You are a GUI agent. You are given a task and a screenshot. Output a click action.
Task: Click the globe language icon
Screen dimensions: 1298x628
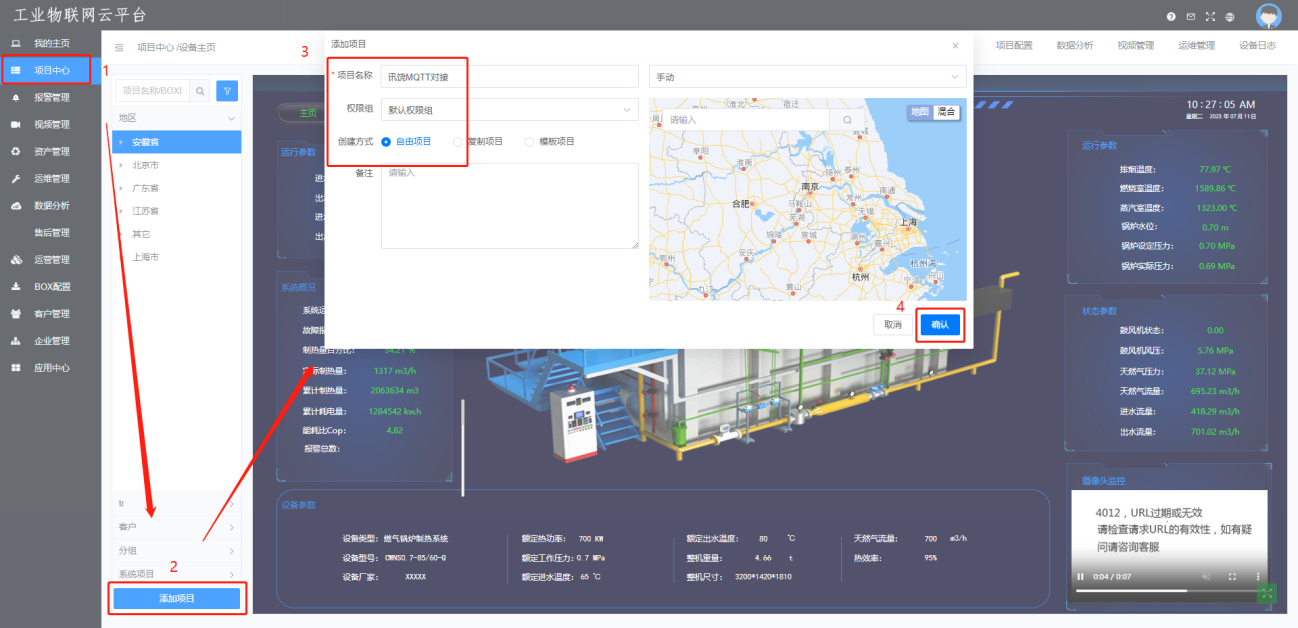[x=1230, y=17]
